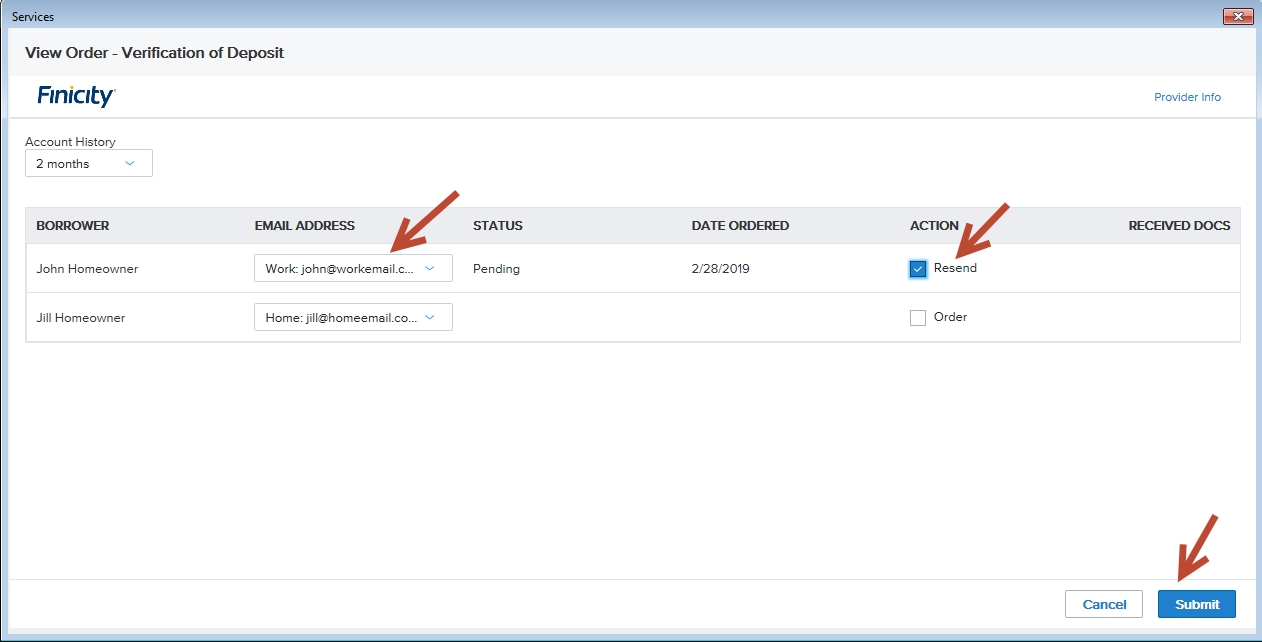Open the Provider Info link

point(1187,97)
